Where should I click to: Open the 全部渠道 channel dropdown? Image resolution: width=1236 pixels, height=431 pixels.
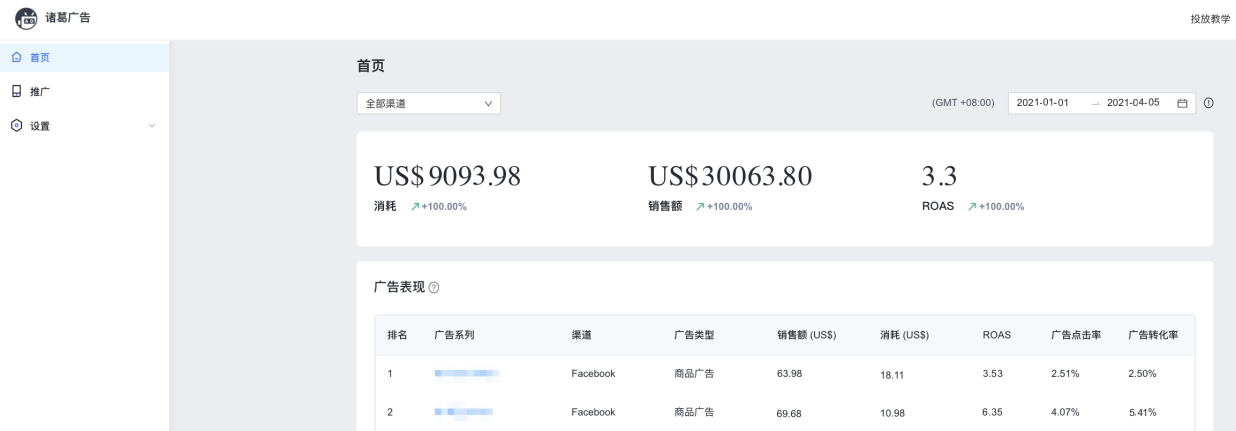click(428, 103)
